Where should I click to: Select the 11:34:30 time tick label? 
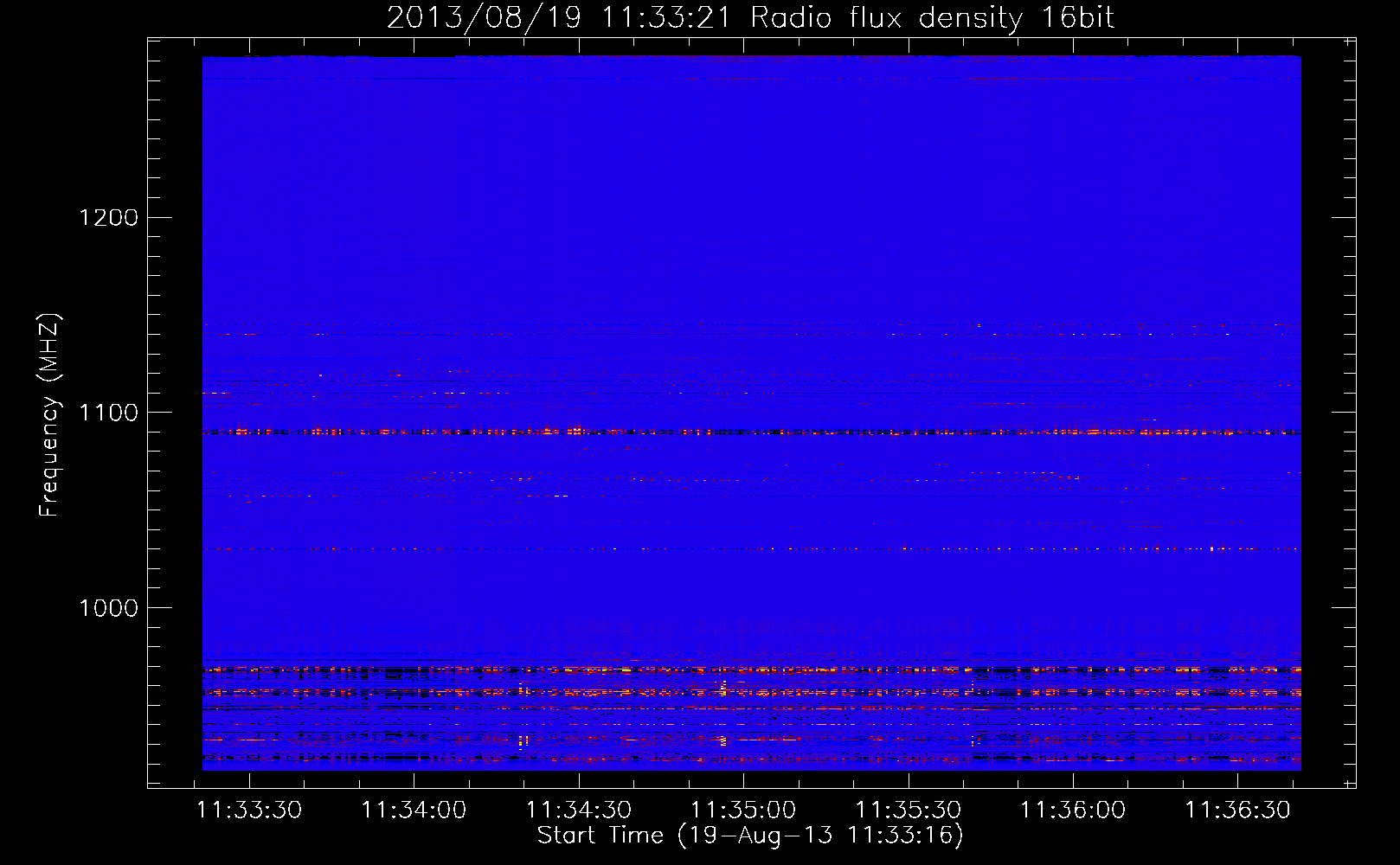pos(579,810)
